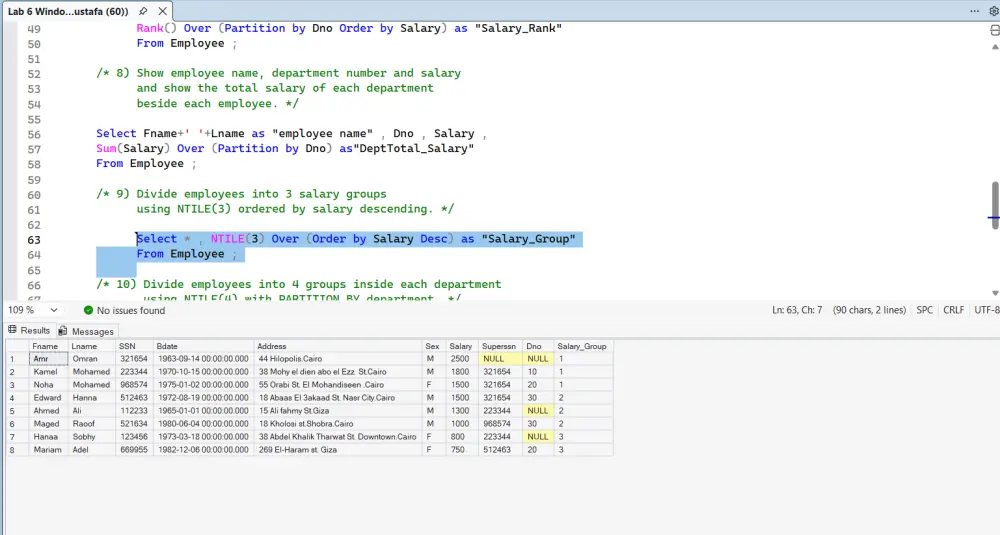Switch to the Messages tab
The width and height of the screenshot is (1000, 535).
pos(86,331)
